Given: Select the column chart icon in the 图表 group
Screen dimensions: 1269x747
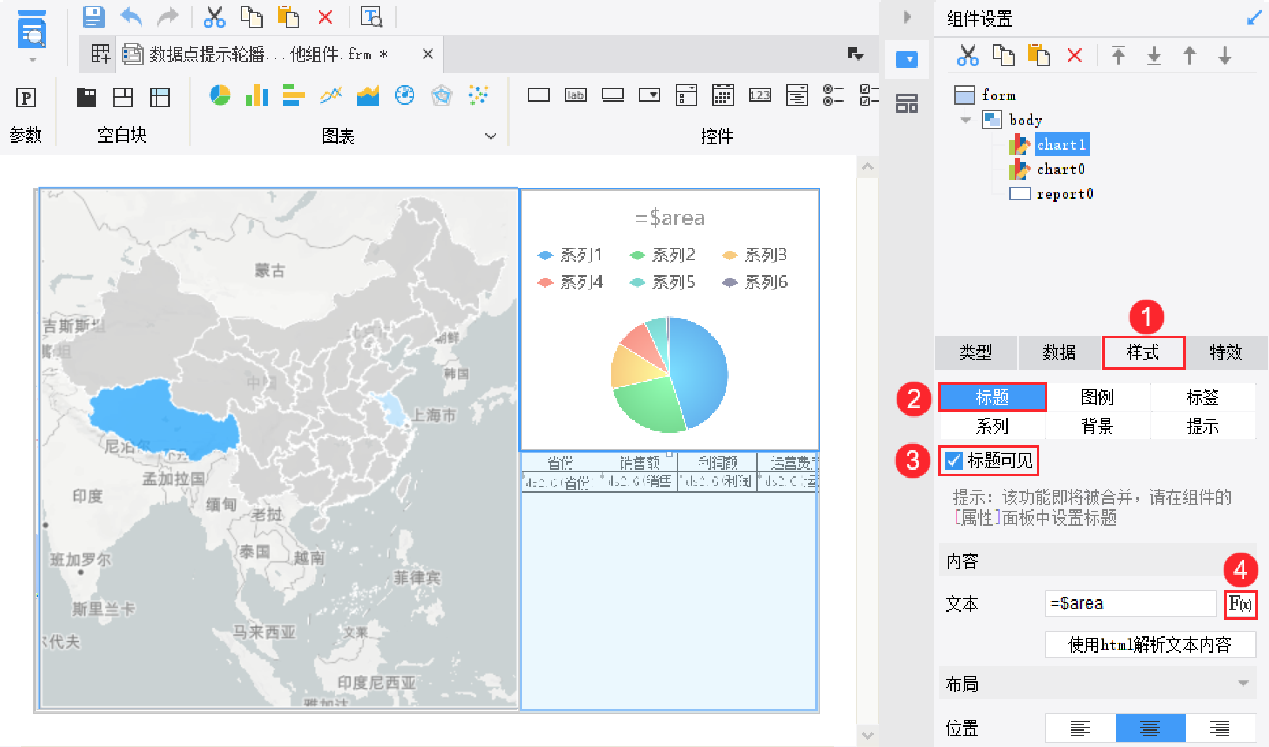Looking at the screenshot, I should 257,95.
